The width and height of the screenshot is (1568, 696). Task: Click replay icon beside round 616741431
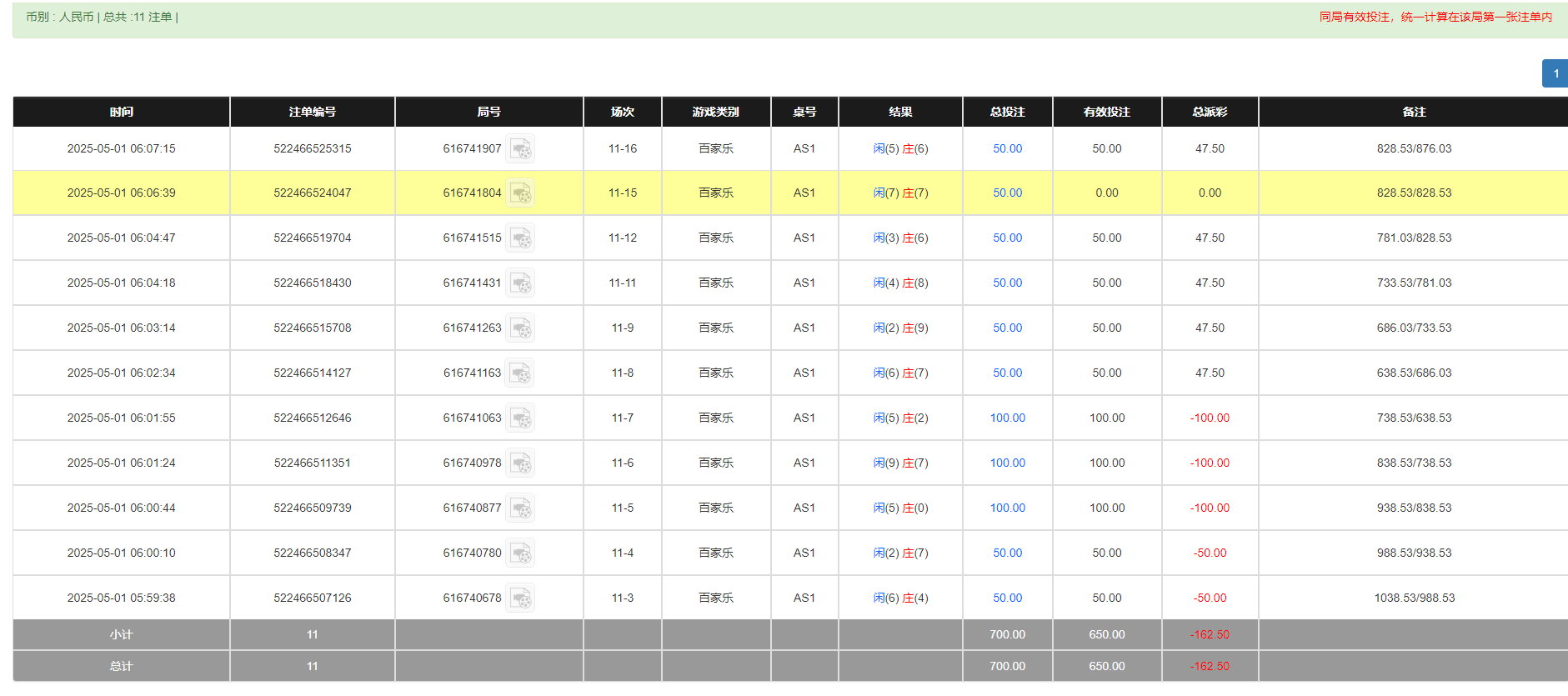pyautogui.click(x=521, y=283)
